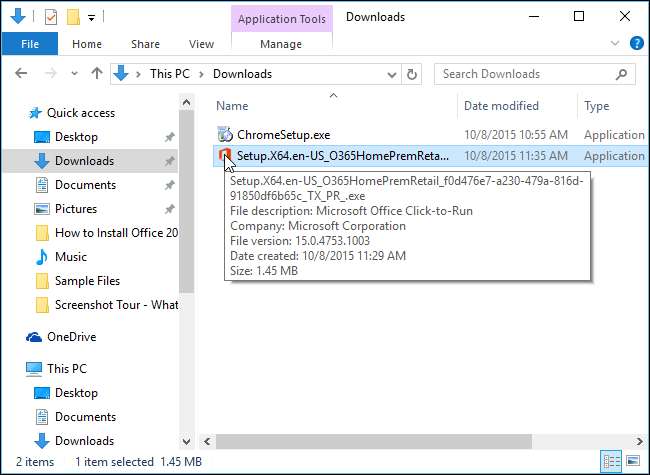Image resolution: width=650 pixels, height=475 pixels.
Task: Open the recent locations dropdown arrow
Action: click(x=73, y=74)
